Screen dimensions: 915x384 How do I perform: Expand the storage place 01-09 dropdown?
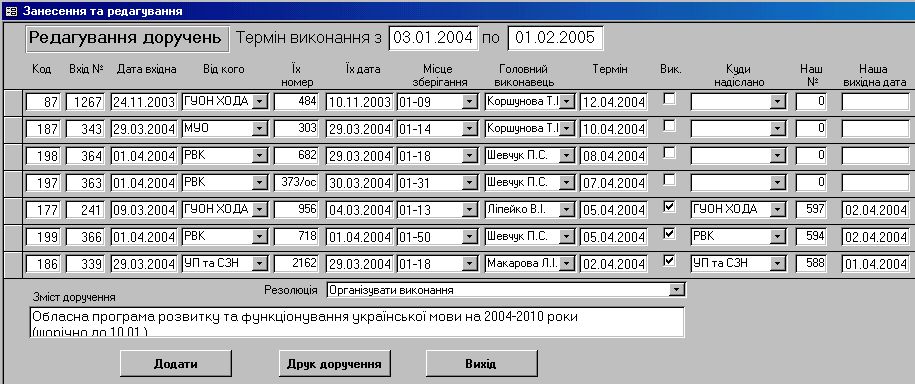point(470,102)
